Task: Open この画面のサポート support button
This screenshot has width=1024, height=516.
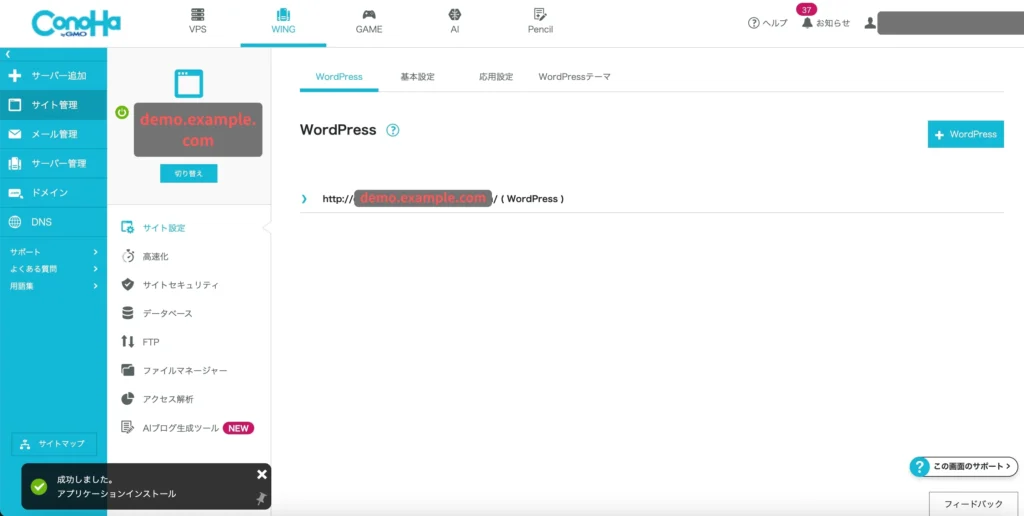Action: pos(963,466)
